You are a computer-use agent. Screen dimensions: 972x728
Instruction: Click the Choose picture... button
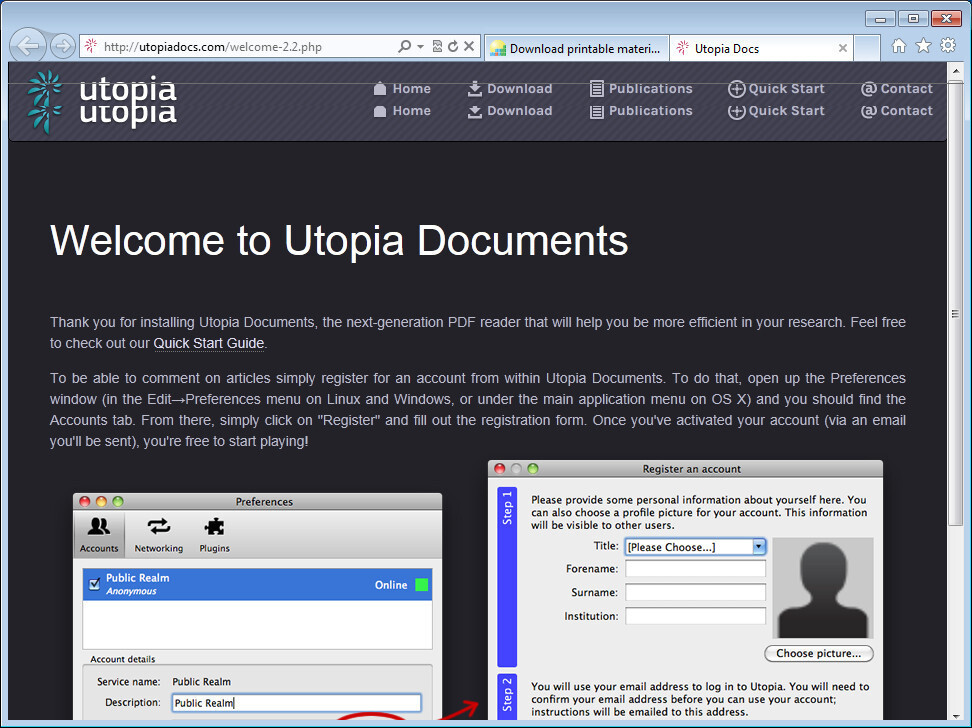pyautogui.click(x=819, y=654)
